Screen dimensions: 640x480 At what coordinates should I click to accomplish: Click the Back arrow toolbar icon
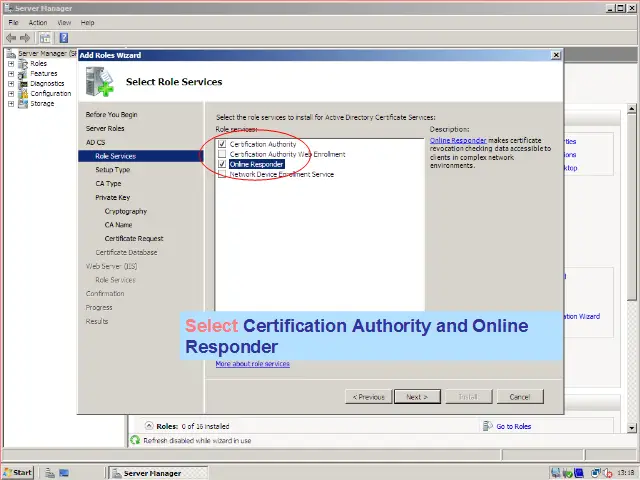(x=11, y=37)
